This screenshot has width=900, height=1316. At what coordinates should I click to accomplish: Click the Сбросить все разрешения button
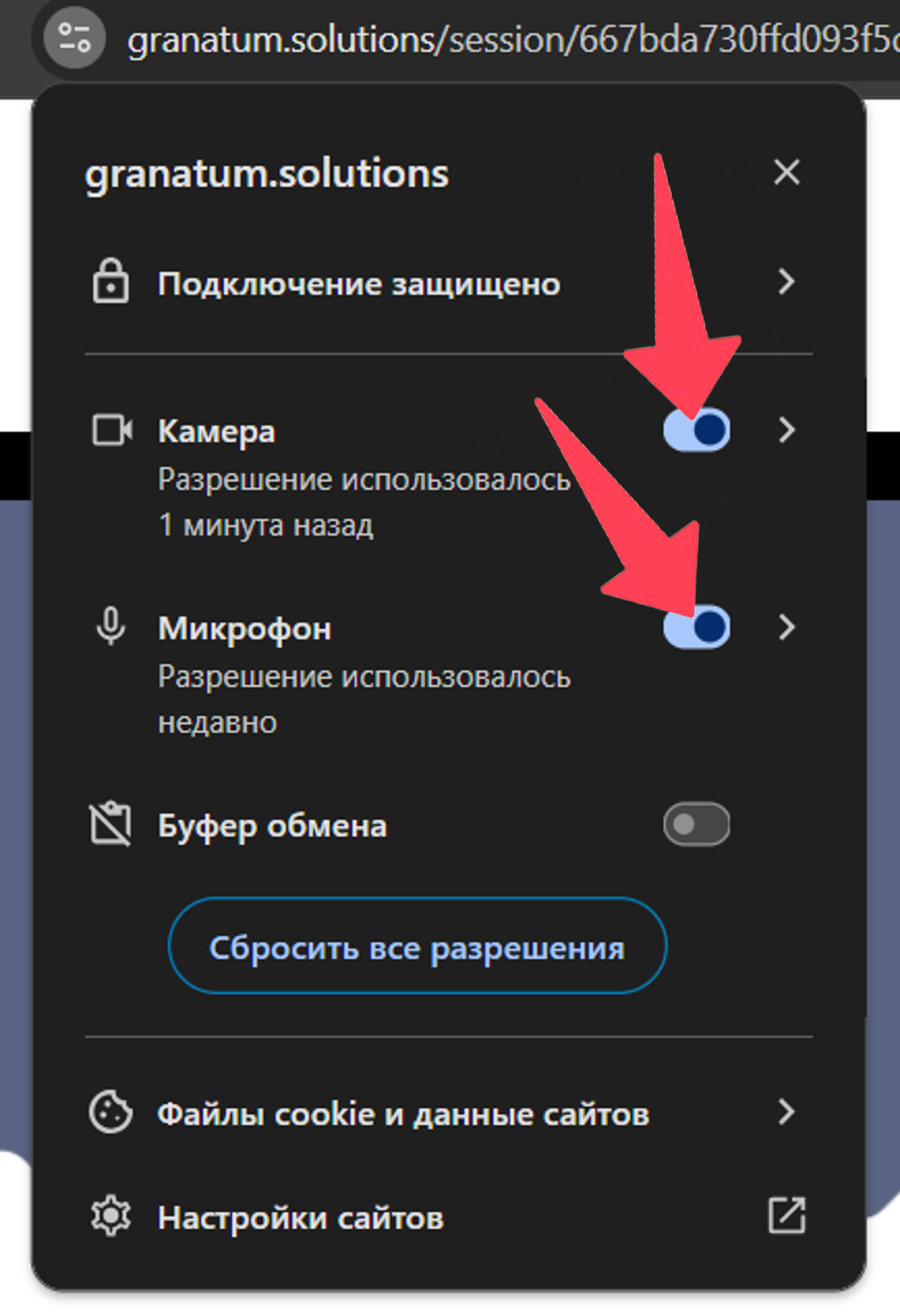point(418,945)
